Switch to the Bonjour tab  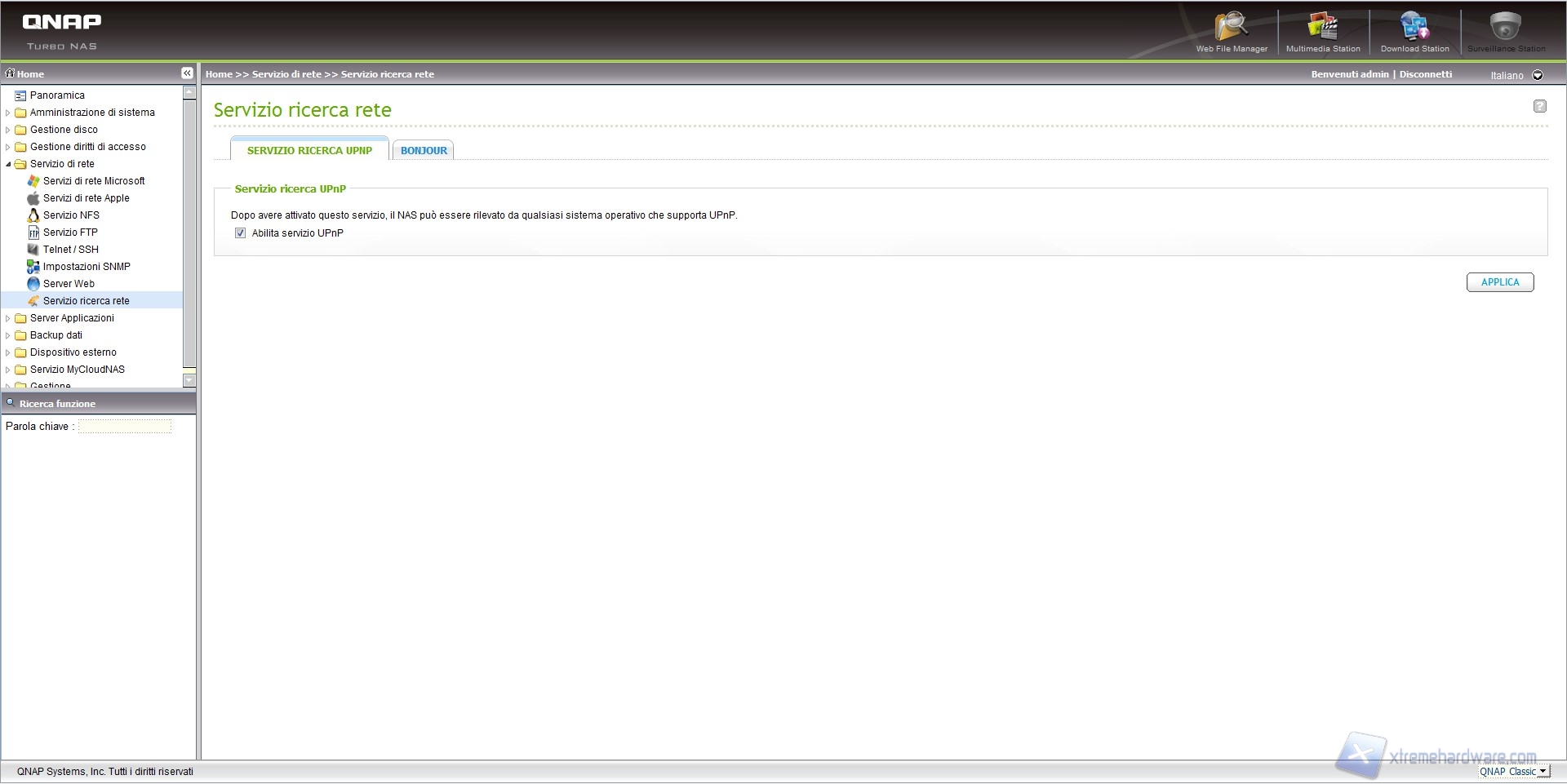click(x=424, y=151)
